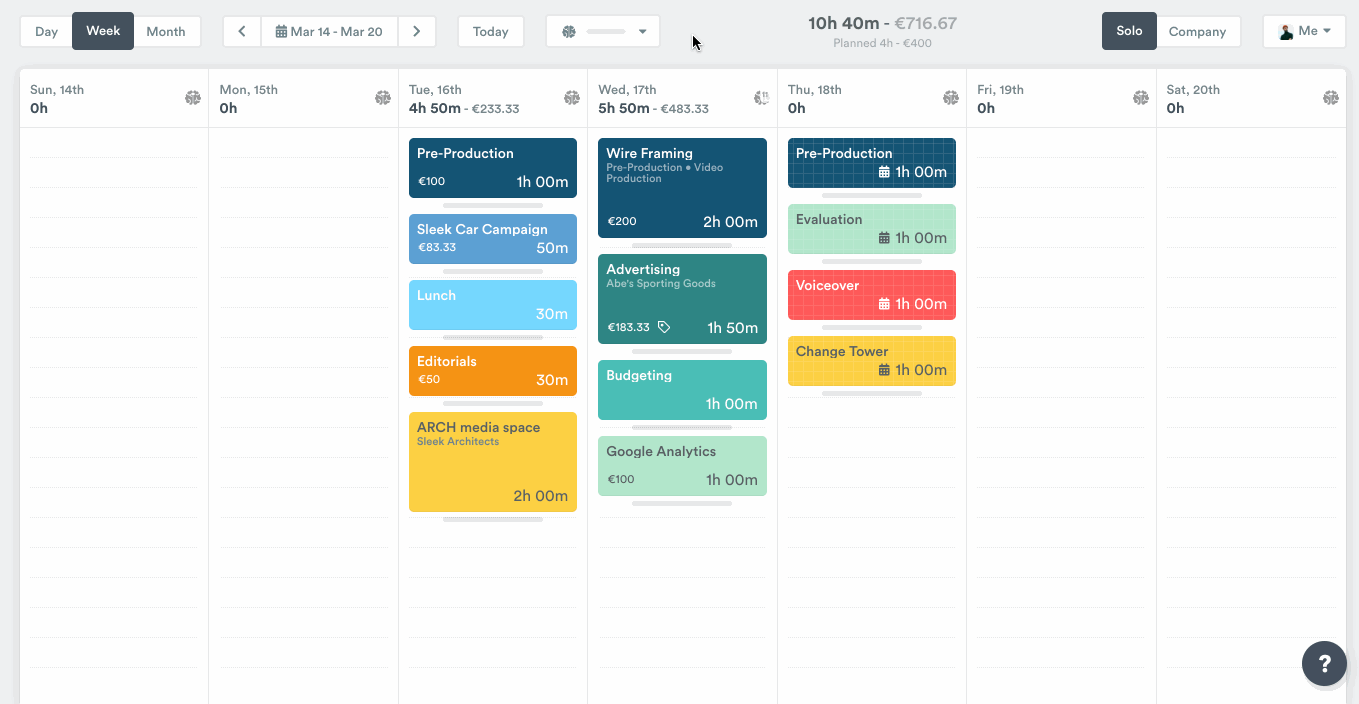Select the Memory icon on Wed, 17th
The height and width of the screenshot is (704, 1359).
click(761, 98)
